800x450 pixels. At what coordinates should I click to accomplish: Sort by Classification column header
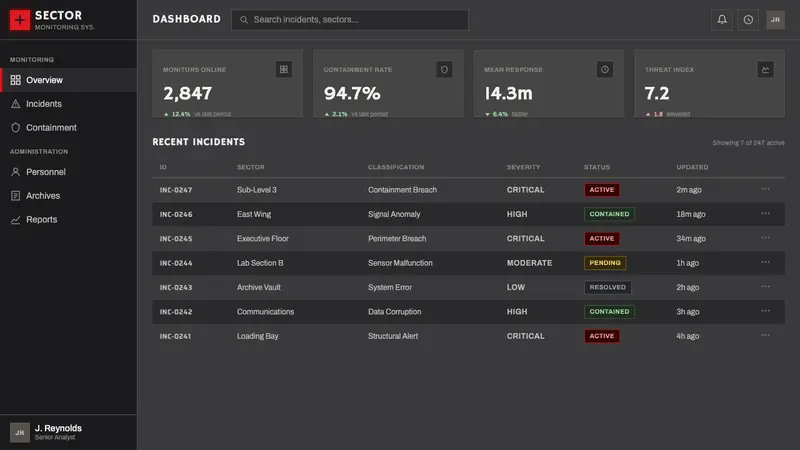coord(396,167)
